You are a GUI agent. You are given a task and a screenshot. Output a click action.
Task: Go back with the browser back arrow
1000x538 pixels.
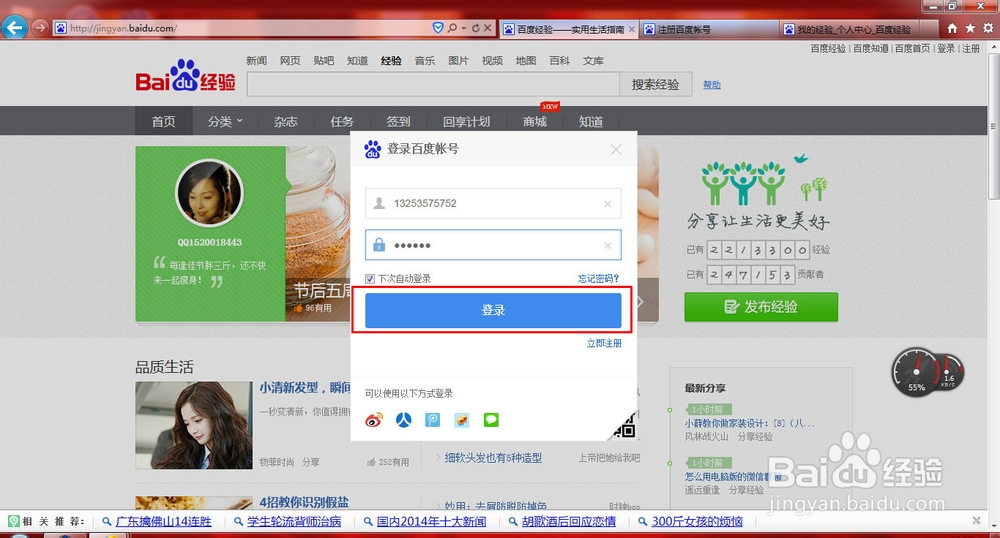coord(15,27)
